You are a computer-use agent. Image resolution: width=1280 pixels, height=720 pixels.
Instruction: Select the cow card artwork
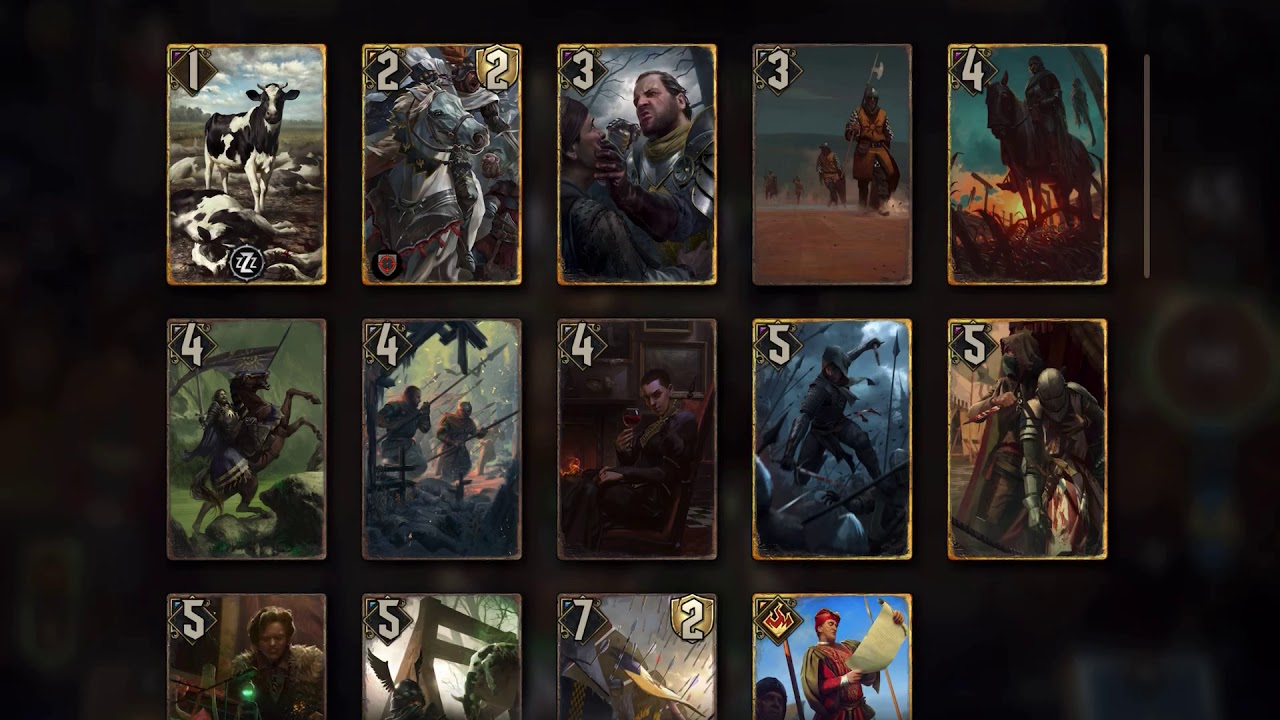coord(246,164)
